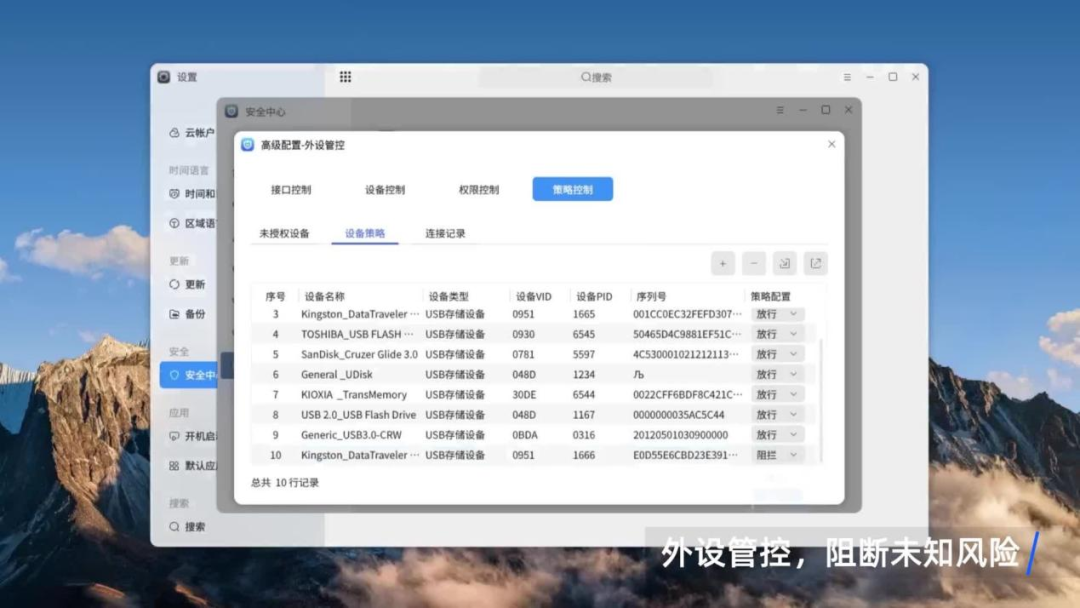Click the 开机启动 icon in Settings sidebar
This screenshot has width=1080, height=608.
click(174, 436)
